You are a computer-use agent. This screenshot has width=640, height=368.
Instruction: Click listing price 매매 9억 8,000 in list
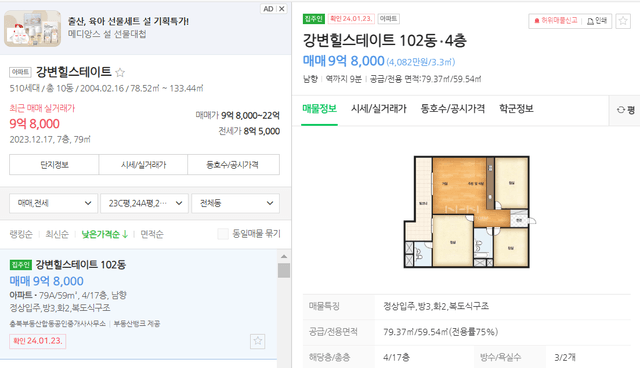(x=47, y=281)
